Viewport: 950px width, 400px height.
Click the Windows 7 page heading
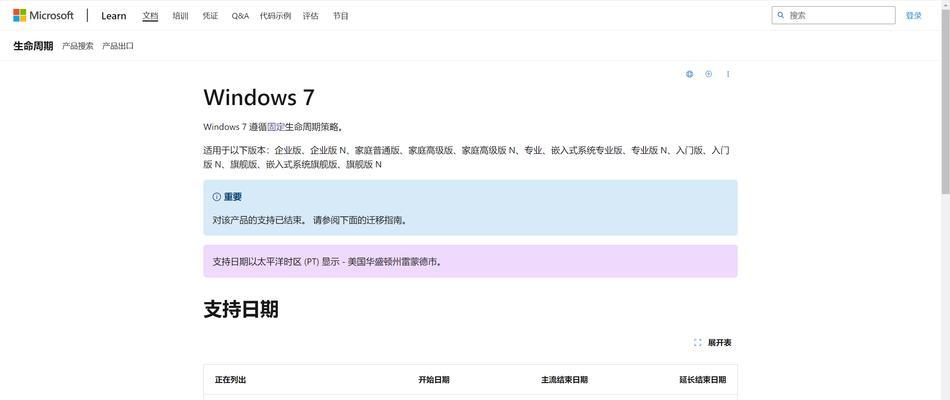pyautogui.click(x=259, y=98)
